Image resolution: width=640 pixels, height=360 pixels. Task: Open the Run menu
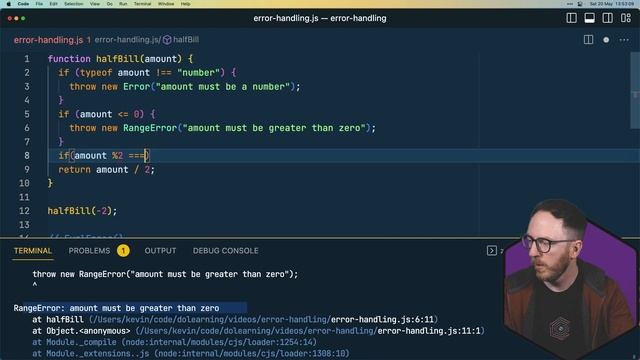(123, 4)
